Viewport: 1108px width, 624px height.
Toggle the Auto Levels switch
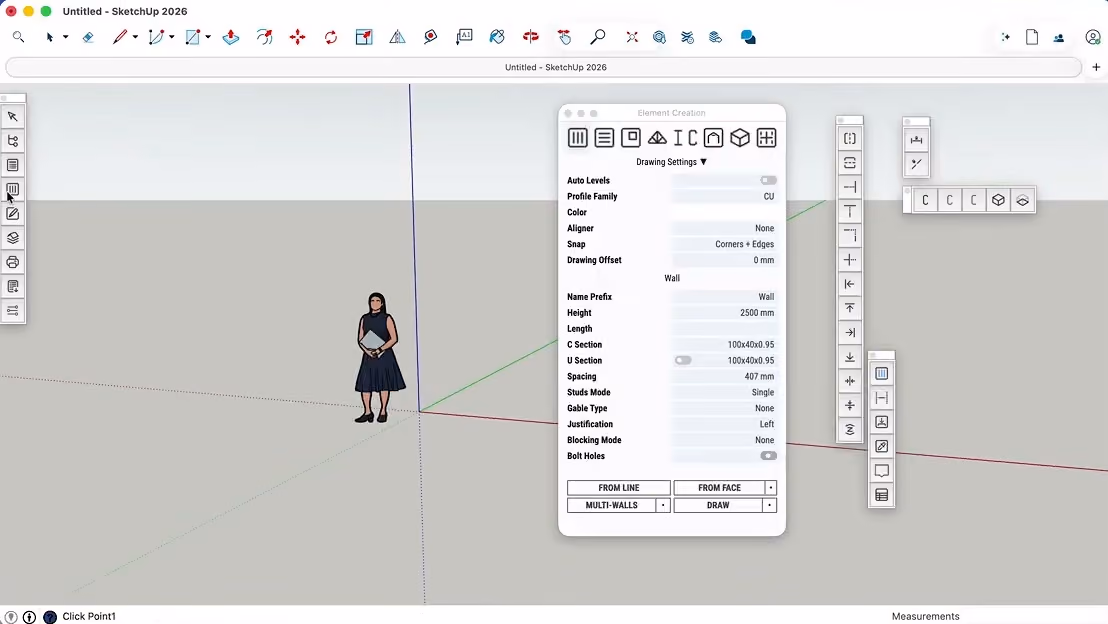coord(768,180)
